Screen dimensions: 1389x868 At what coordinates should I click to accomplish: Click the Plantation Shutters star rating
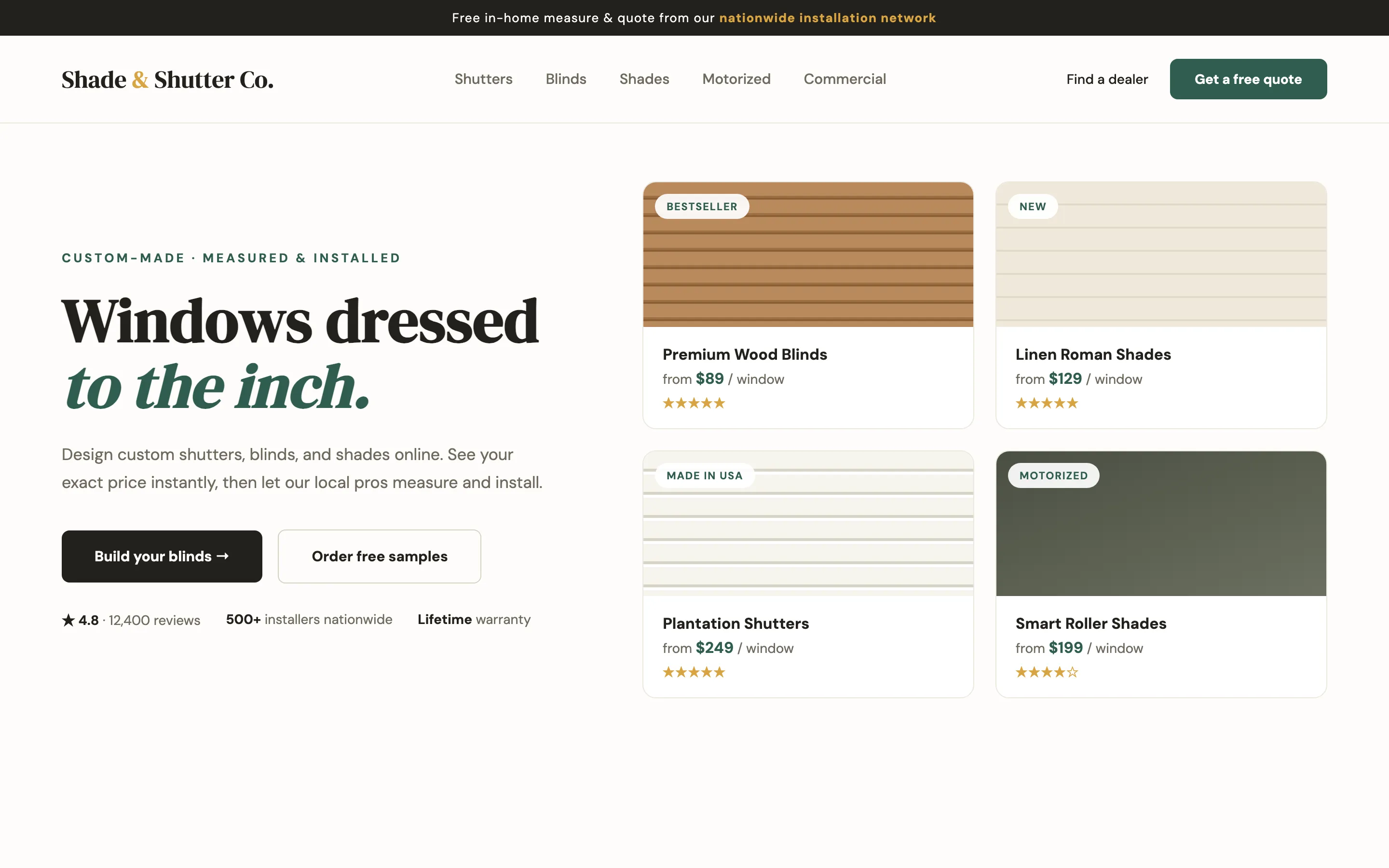[694, 672]
